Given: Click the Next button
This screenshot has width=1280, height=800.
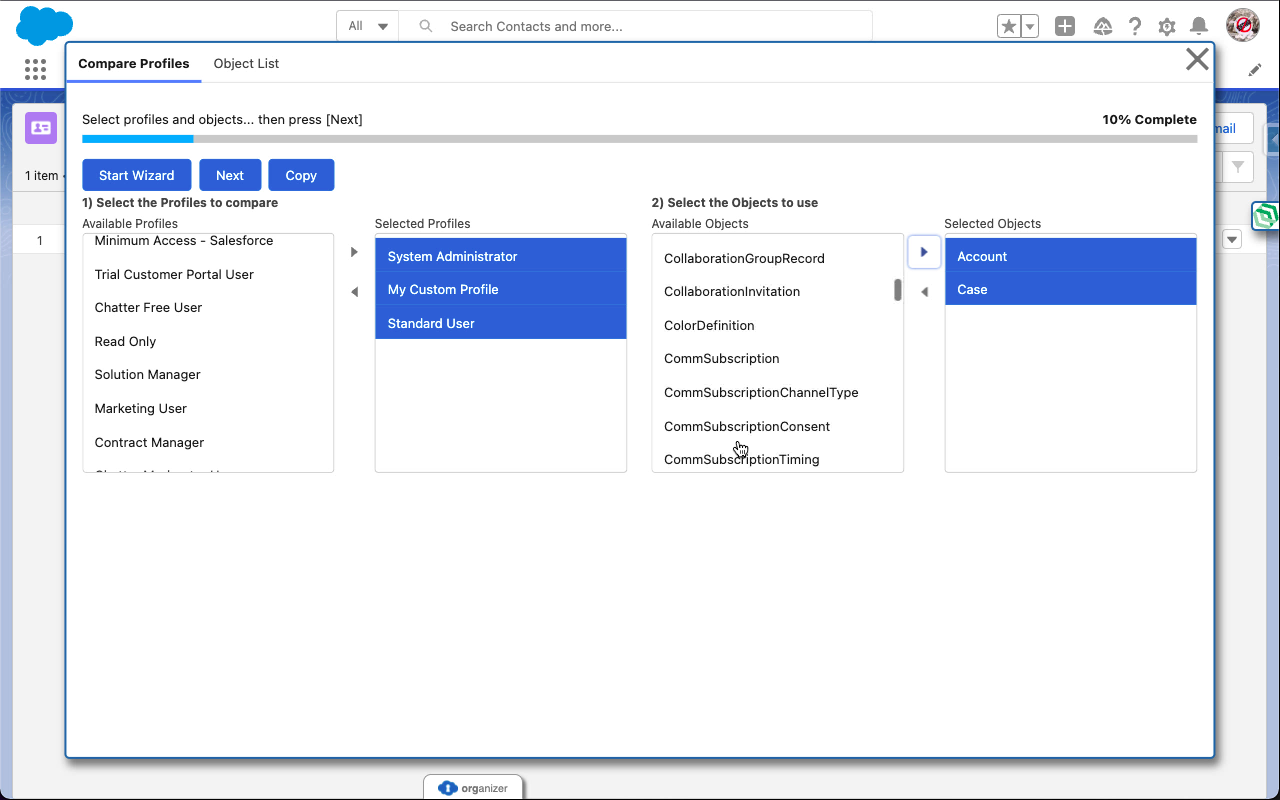Looking at the screenshot, I should coord(230,175).
